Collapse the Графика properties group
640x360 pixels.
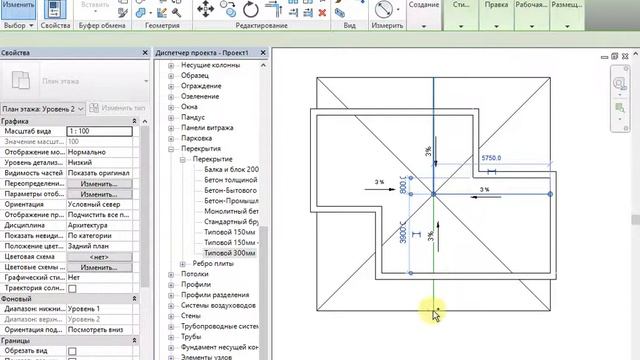point(134,121)
